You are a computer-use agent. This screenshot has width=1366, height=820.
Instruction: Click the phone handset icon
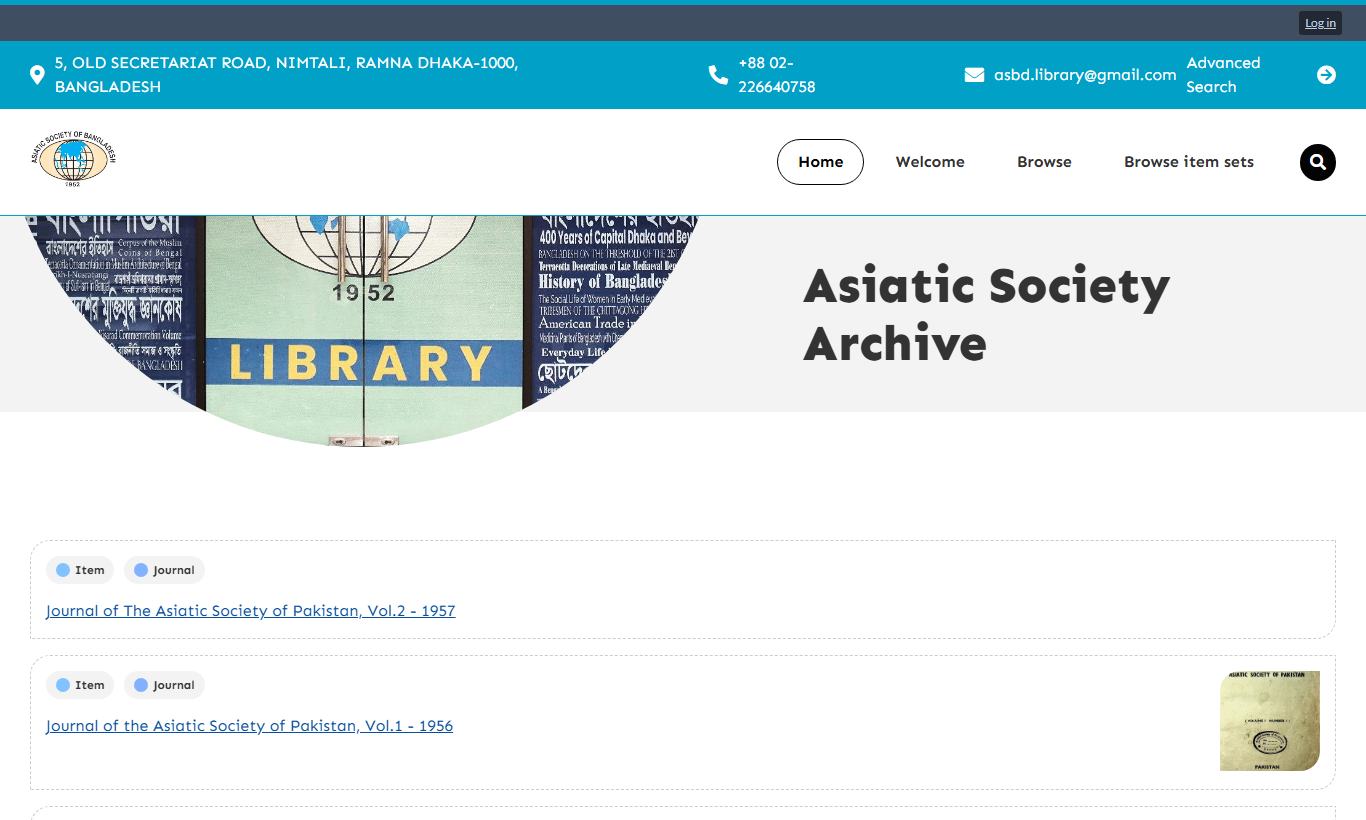tap(718, 75)
